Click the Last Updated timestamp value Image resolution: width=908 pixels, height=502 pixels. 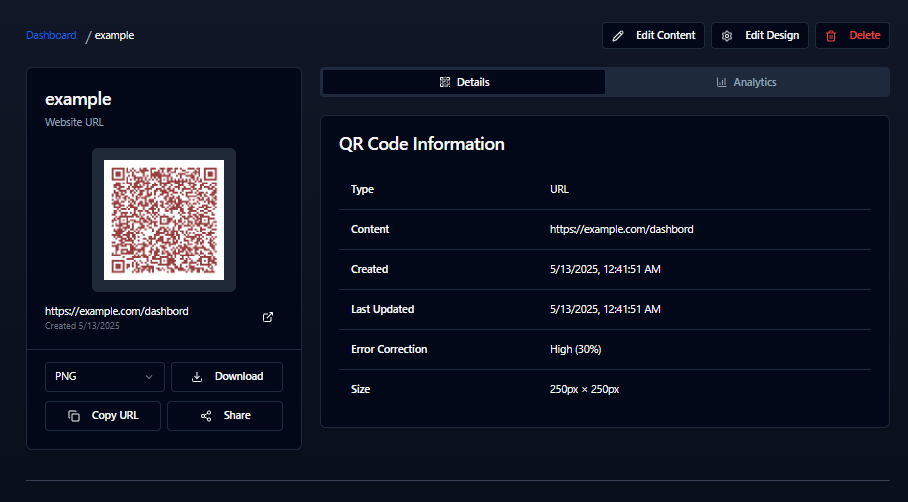[x=605, y=309]
